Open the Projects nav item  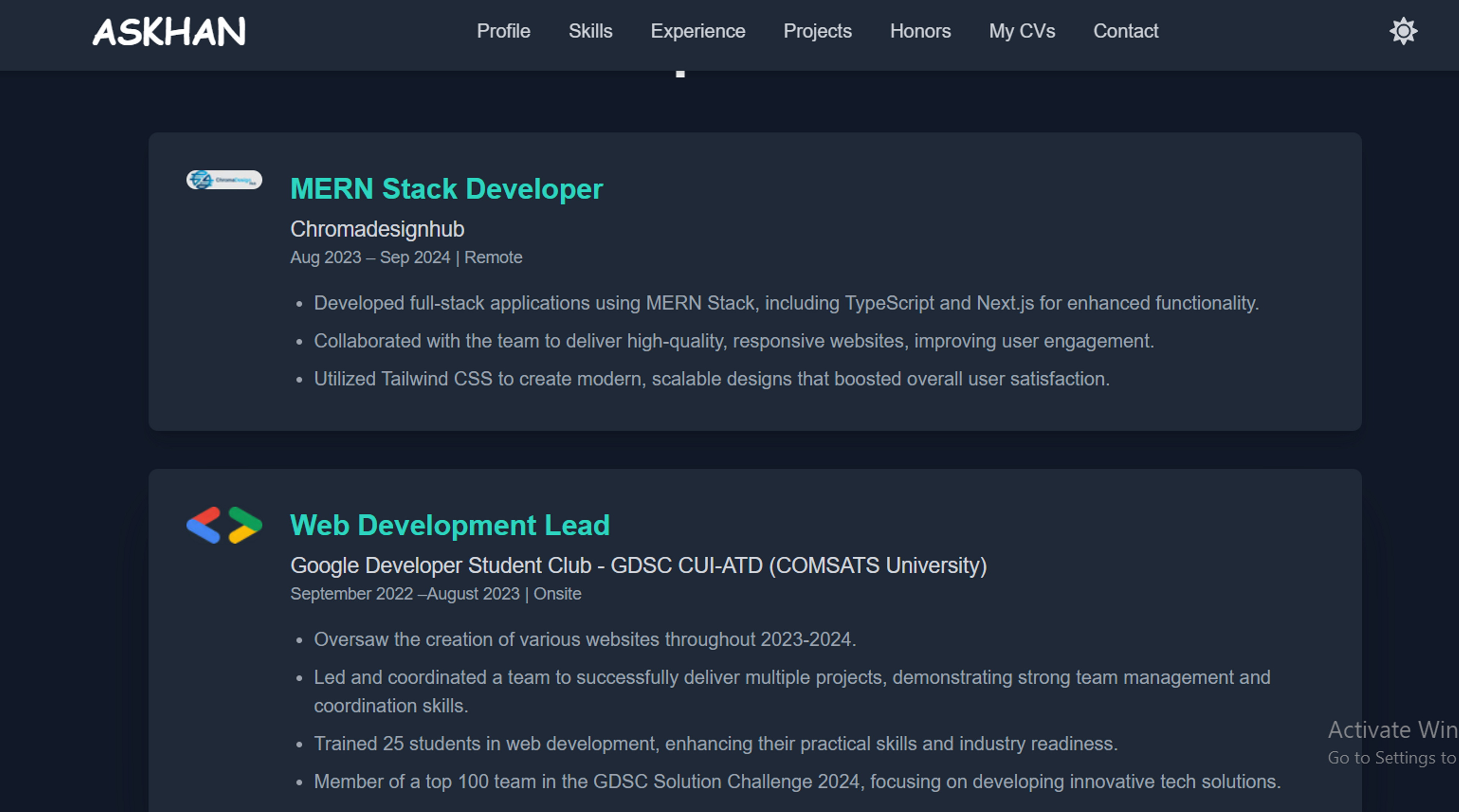pos(817,31)
